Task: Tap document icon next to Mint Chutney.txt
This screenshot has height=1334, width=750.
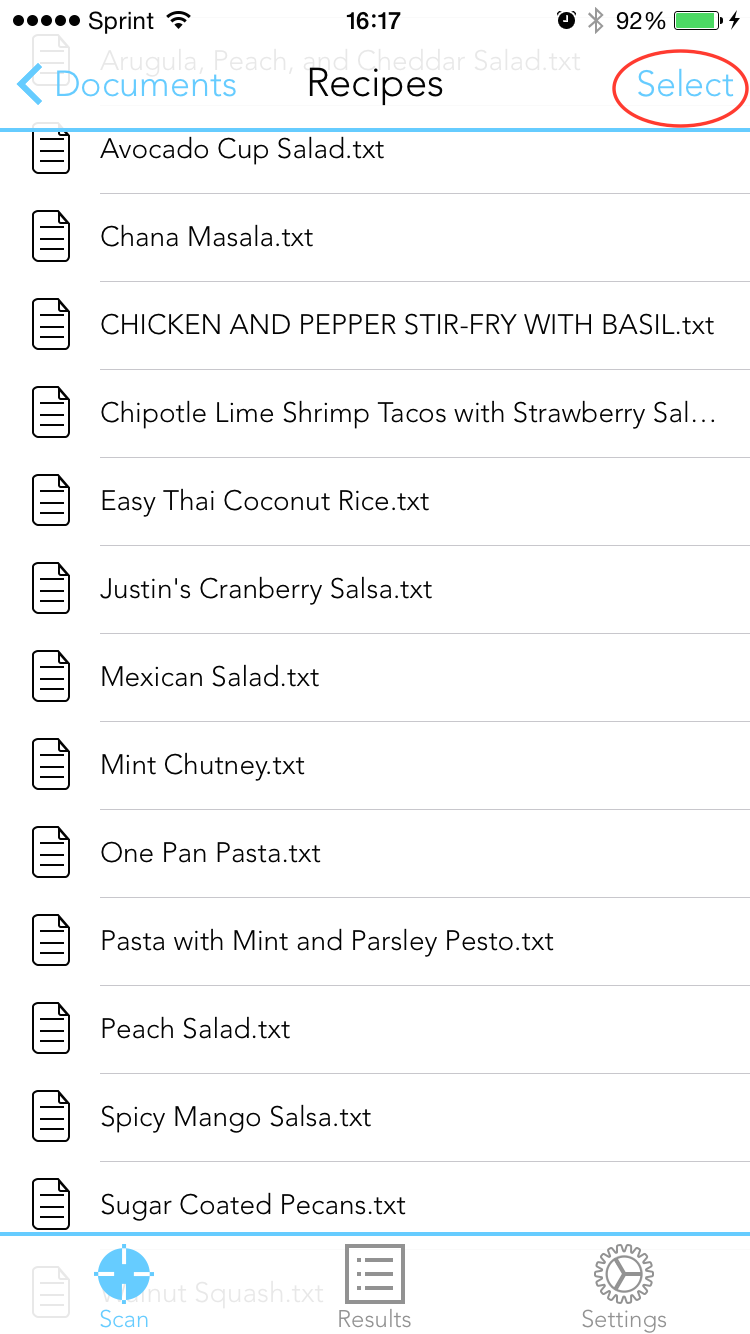Action: (x=51, y=765)
